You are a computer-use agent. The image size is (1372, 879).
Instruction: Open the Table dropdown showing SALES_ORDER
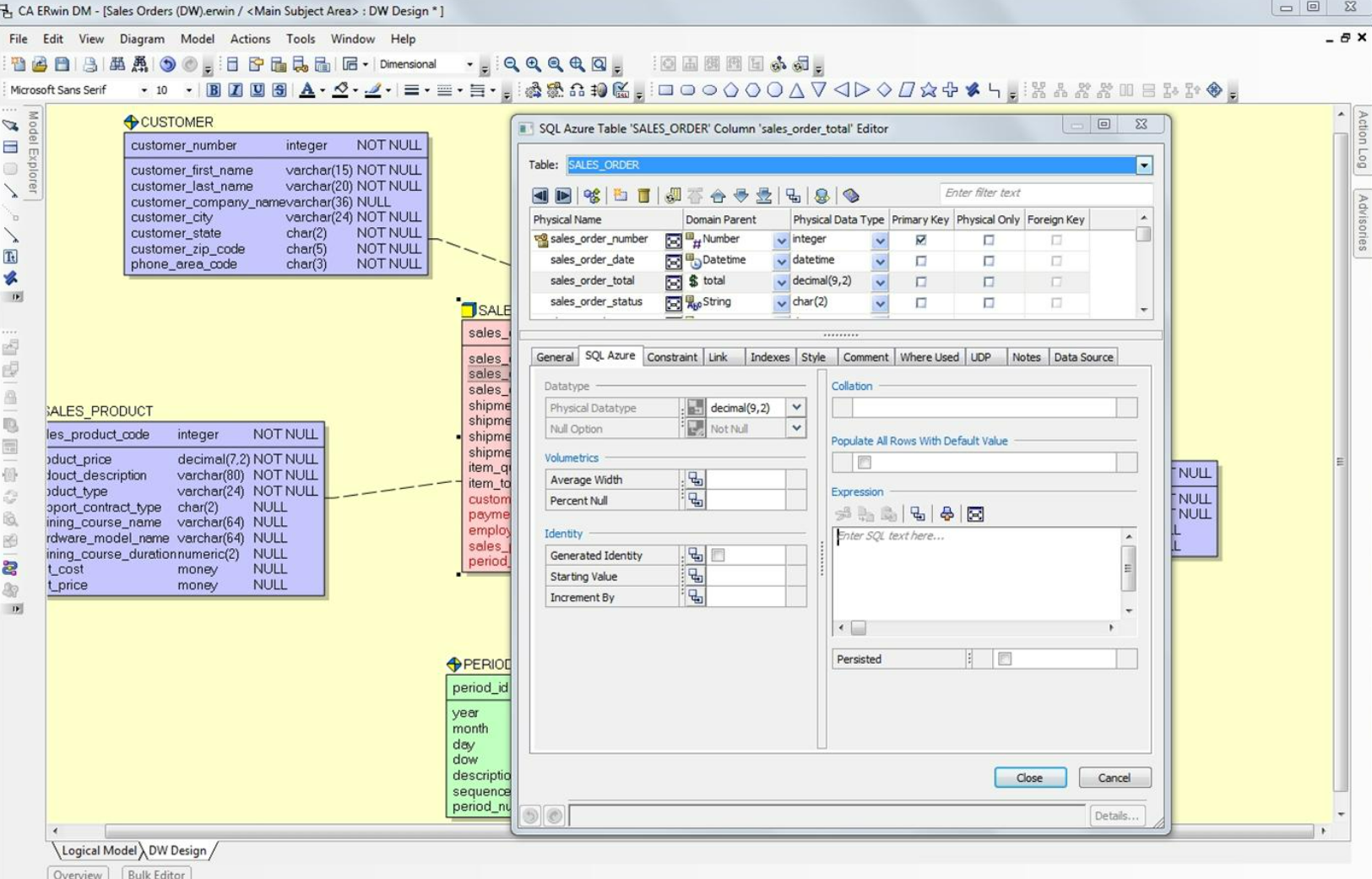pos(1144,165)
